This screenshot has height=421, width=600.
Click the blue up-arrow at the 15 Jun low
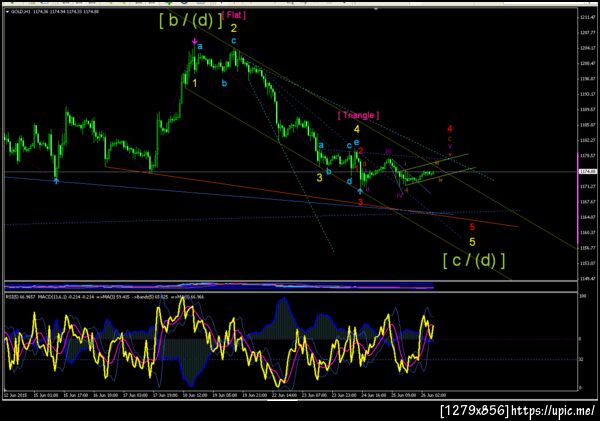click(56, 181)
